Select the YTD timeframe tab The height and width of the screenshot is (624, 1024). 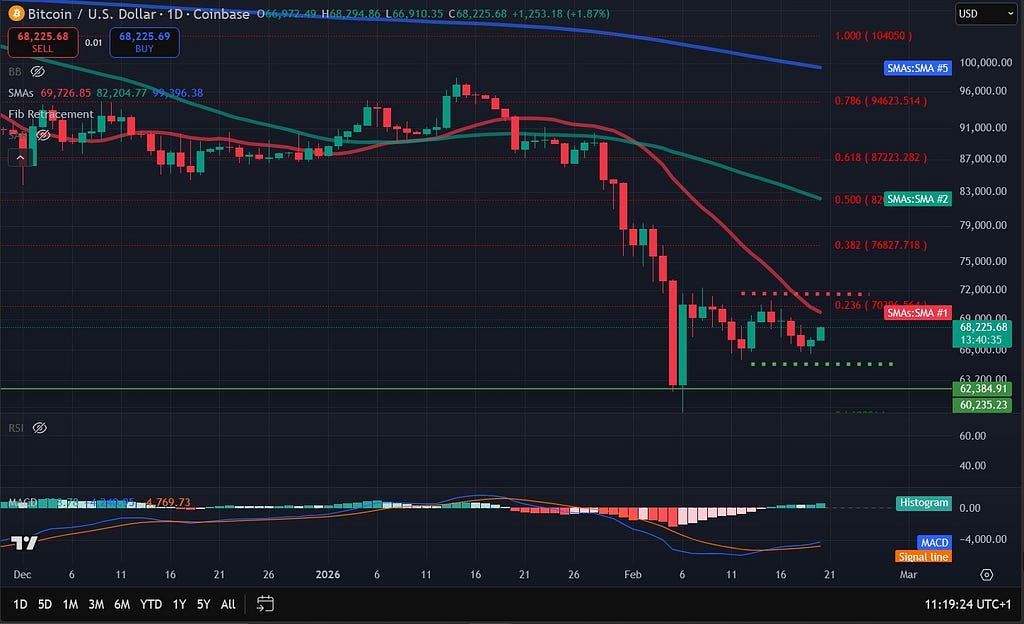151,605
